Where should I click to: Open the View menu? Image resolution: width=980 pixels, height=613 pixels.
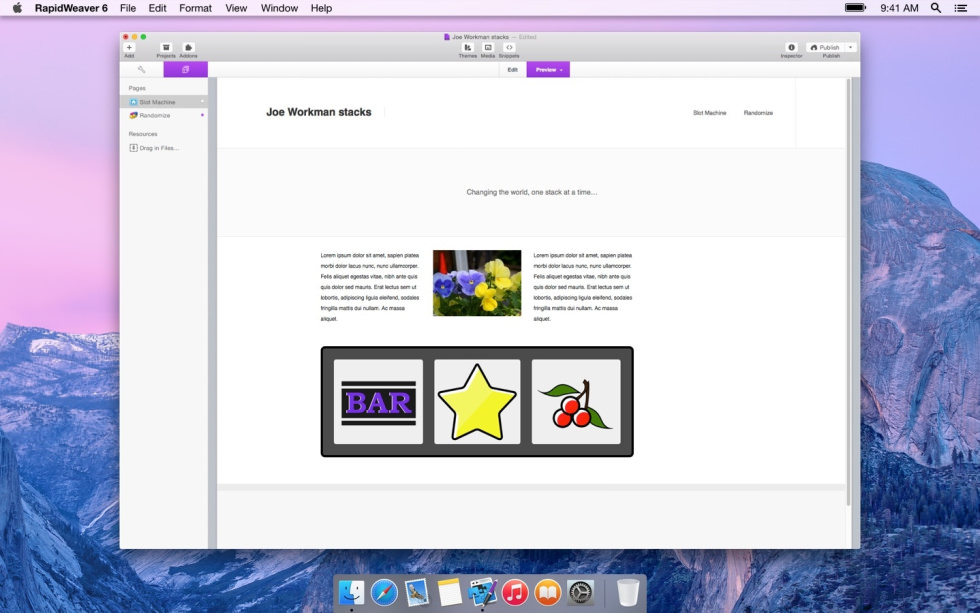point(236,8)
